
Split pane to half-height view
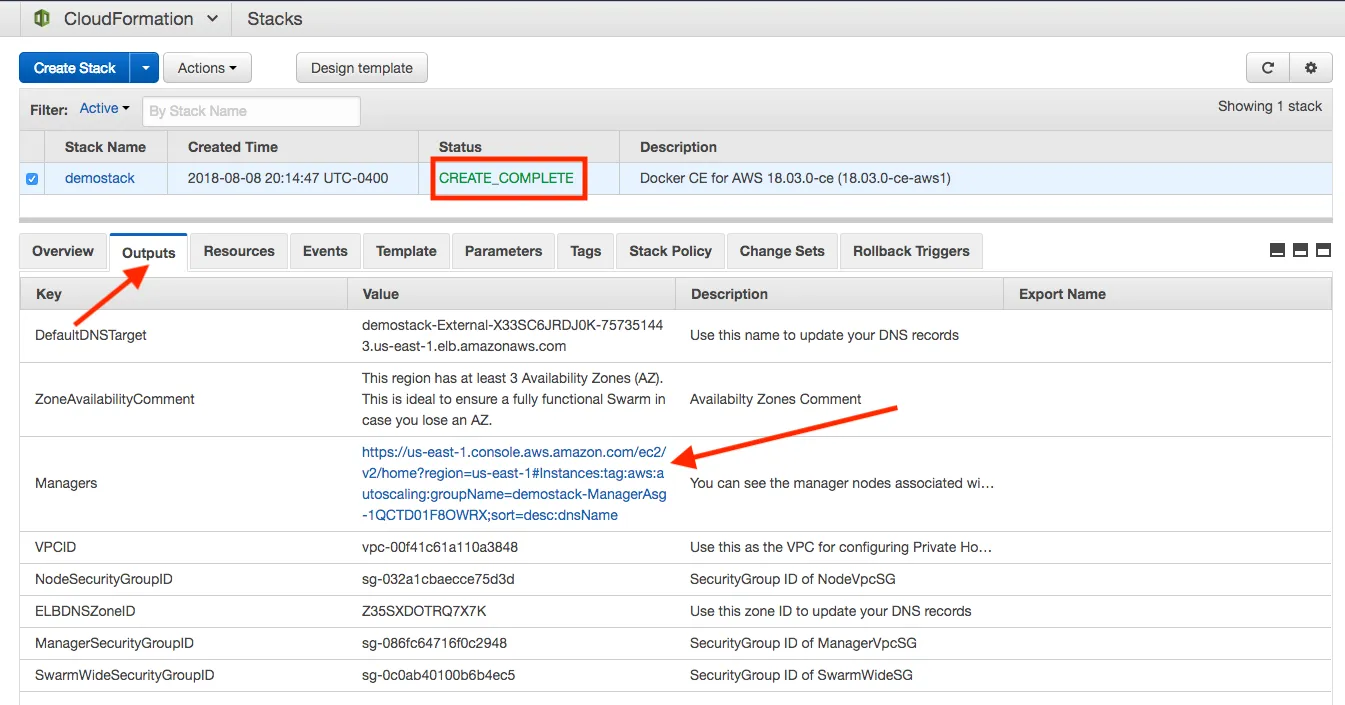click(1300, 250)
